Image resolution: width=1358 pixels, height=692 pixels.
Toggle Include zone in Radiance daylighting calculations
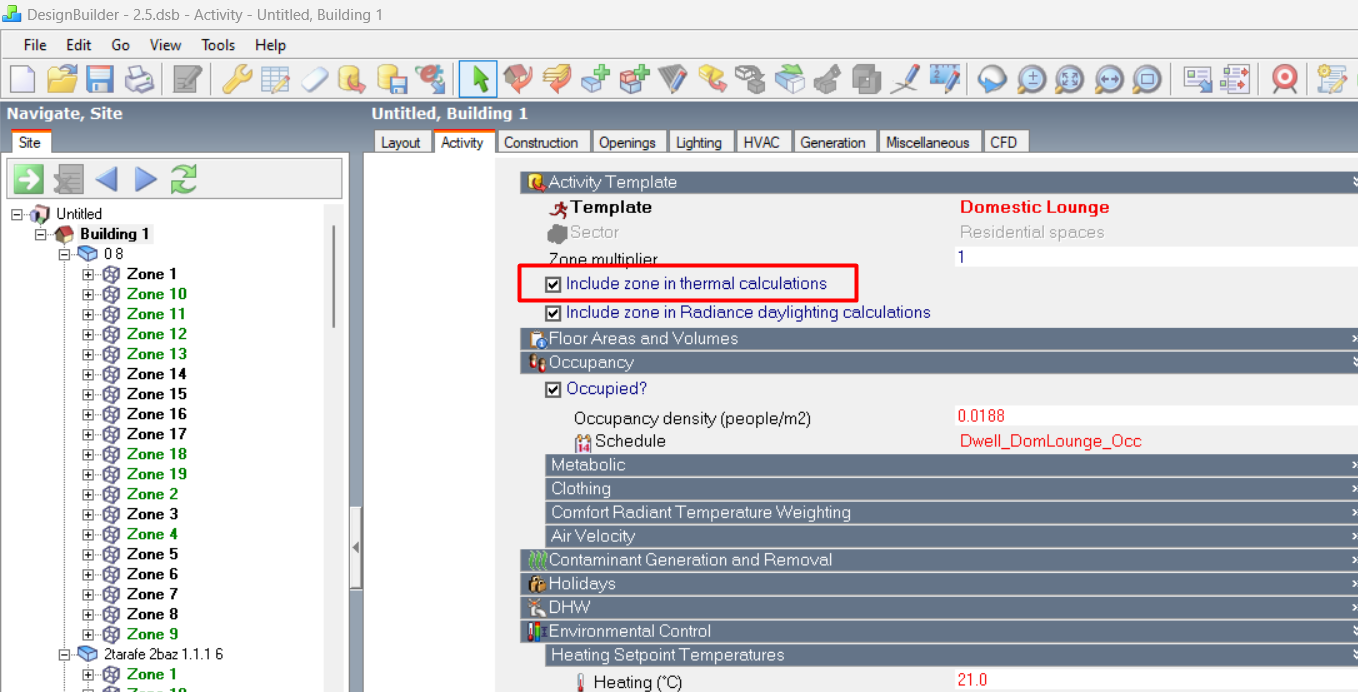tap(553, 313)
